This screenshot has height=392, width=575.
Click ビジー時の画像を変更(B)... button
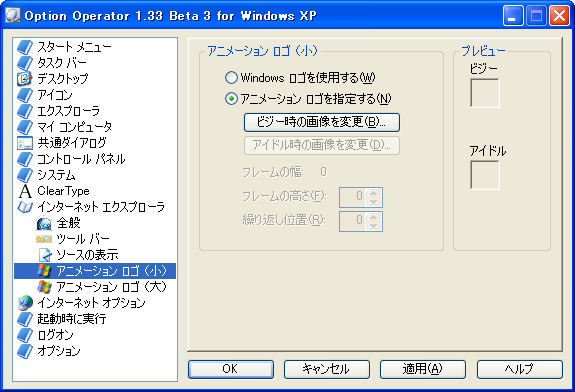322,122
